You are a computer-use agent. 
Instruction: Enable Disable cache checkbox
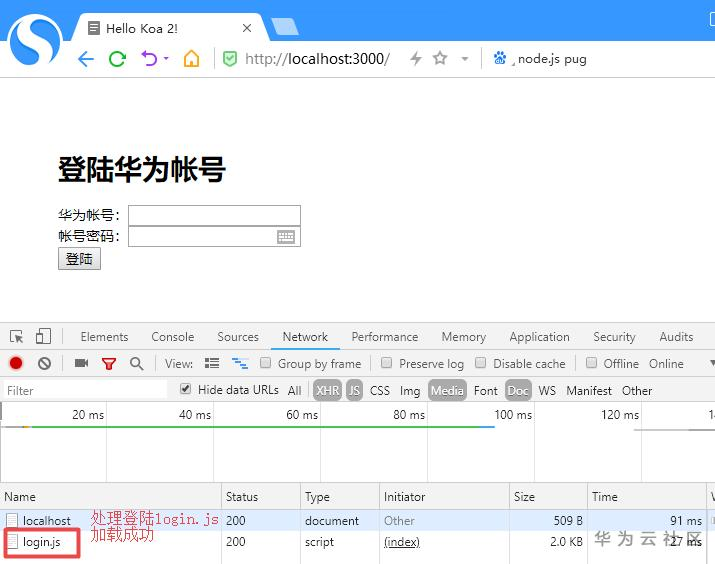[480, 362]
